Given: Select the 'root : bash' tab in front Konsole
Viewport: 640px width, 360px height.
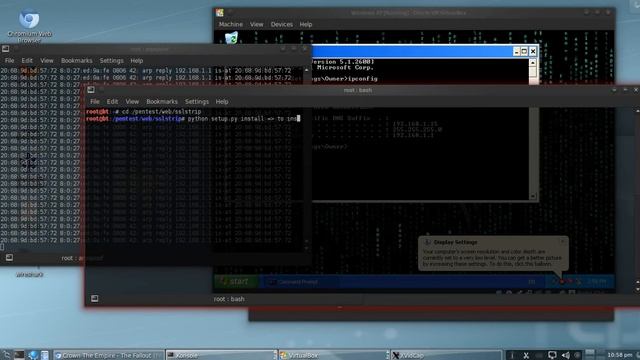Looking at the screenshot, I should pos(229,299).
